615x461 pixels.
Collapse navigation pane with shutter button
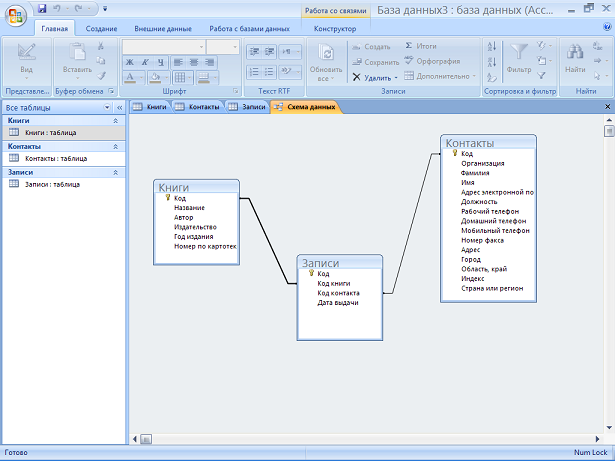click(x=119, y=107)
